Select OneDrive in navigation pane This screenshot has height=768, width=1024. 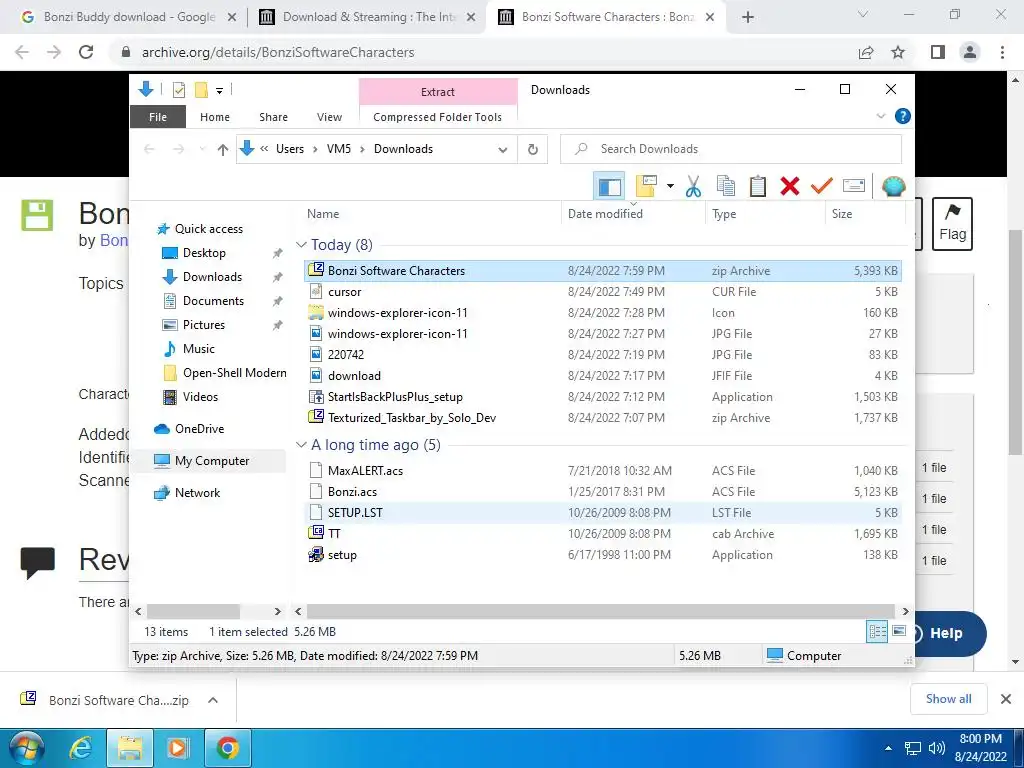click(x=199, y=429)
